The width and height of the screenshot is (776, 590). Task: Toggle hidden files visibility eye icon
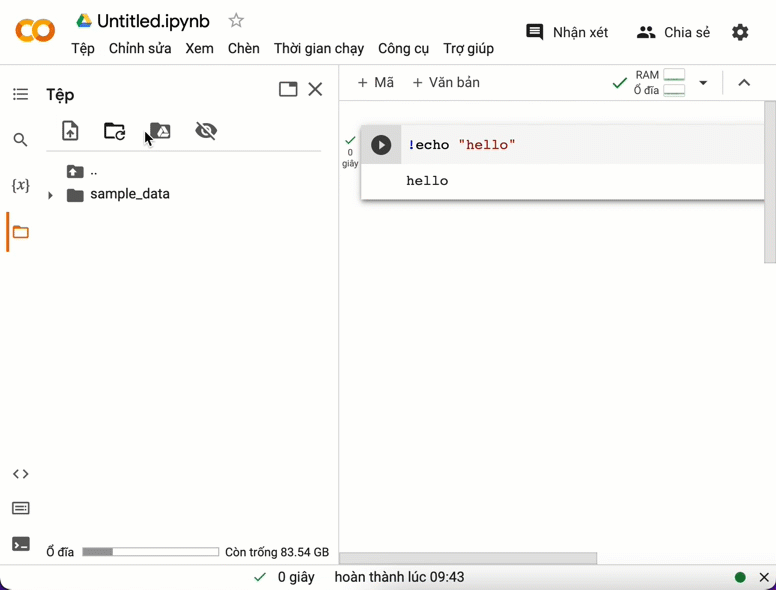coord(206,131)
